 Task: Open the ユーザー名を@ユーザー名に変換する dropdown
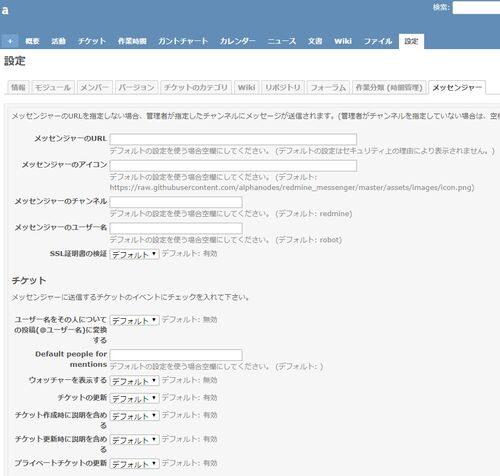[x=134, y=320]
